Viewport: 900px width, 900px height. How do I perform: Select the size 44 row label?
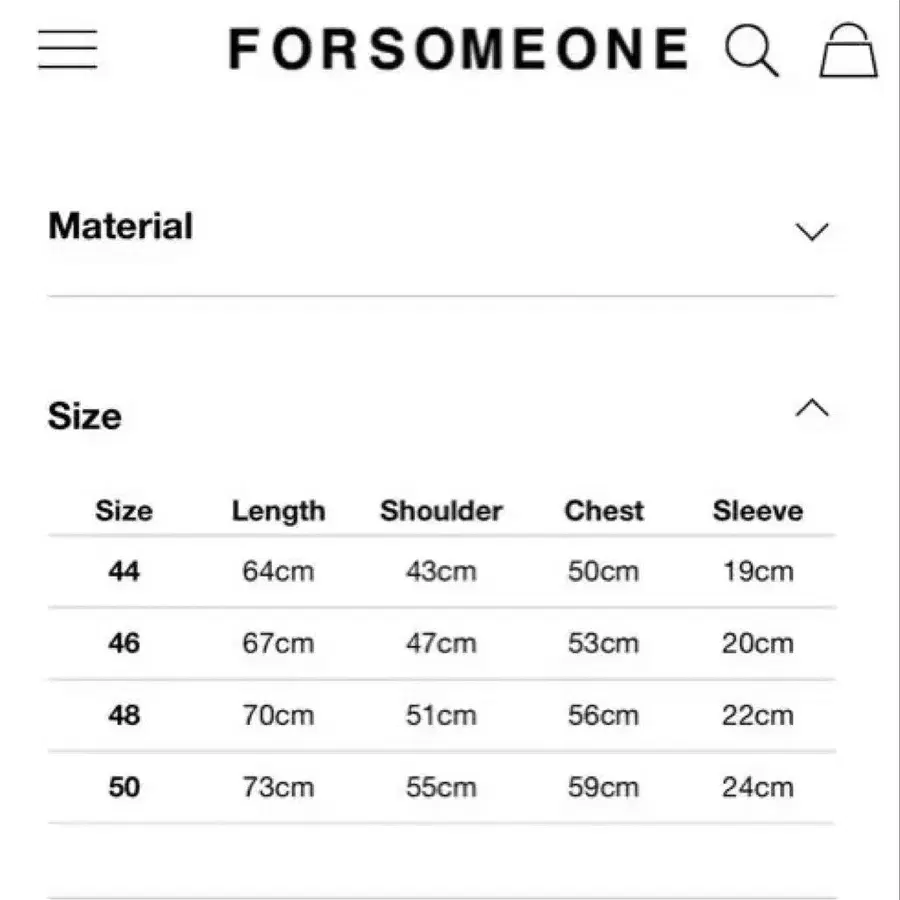click(x=124, y=571)
